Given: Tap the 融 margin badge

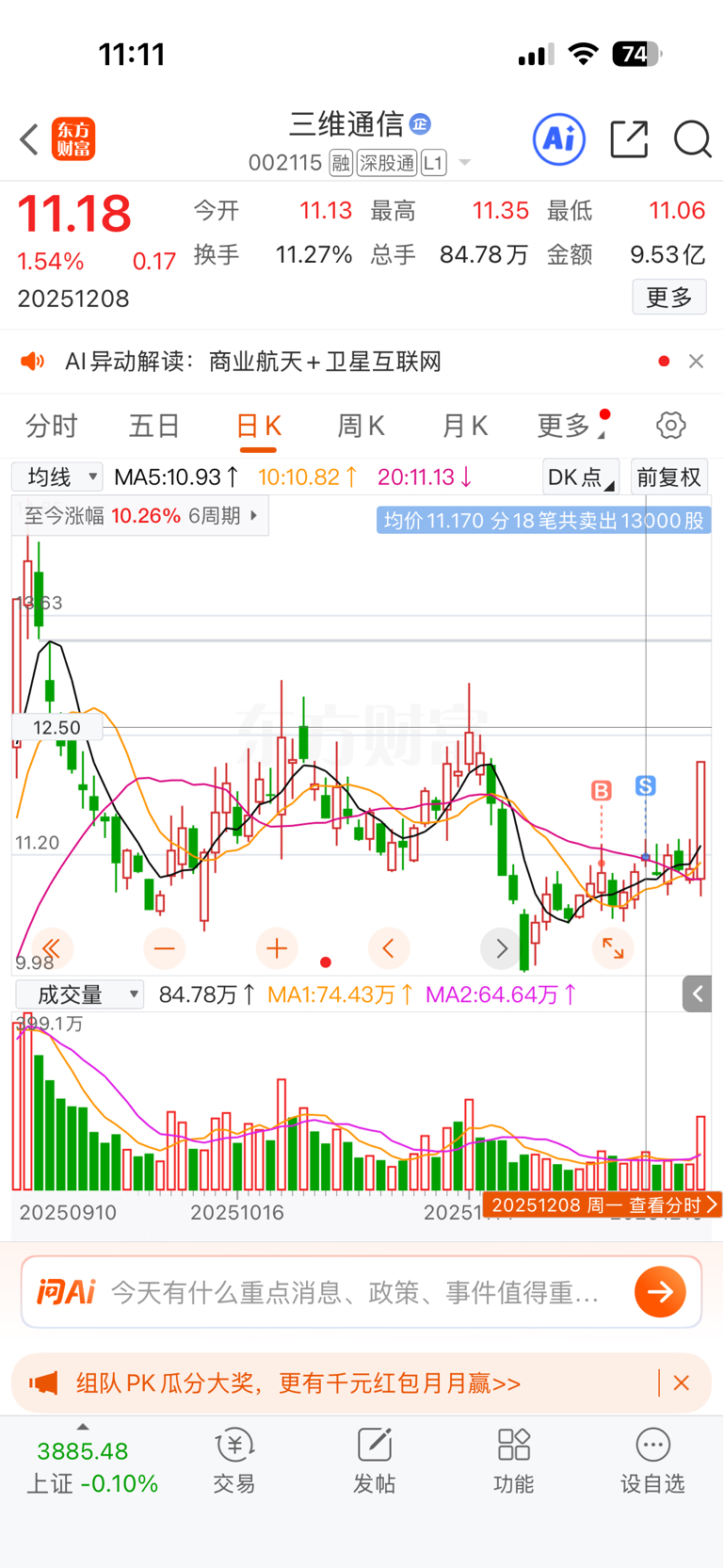Looking at the screenshot, I should point(341,163).
